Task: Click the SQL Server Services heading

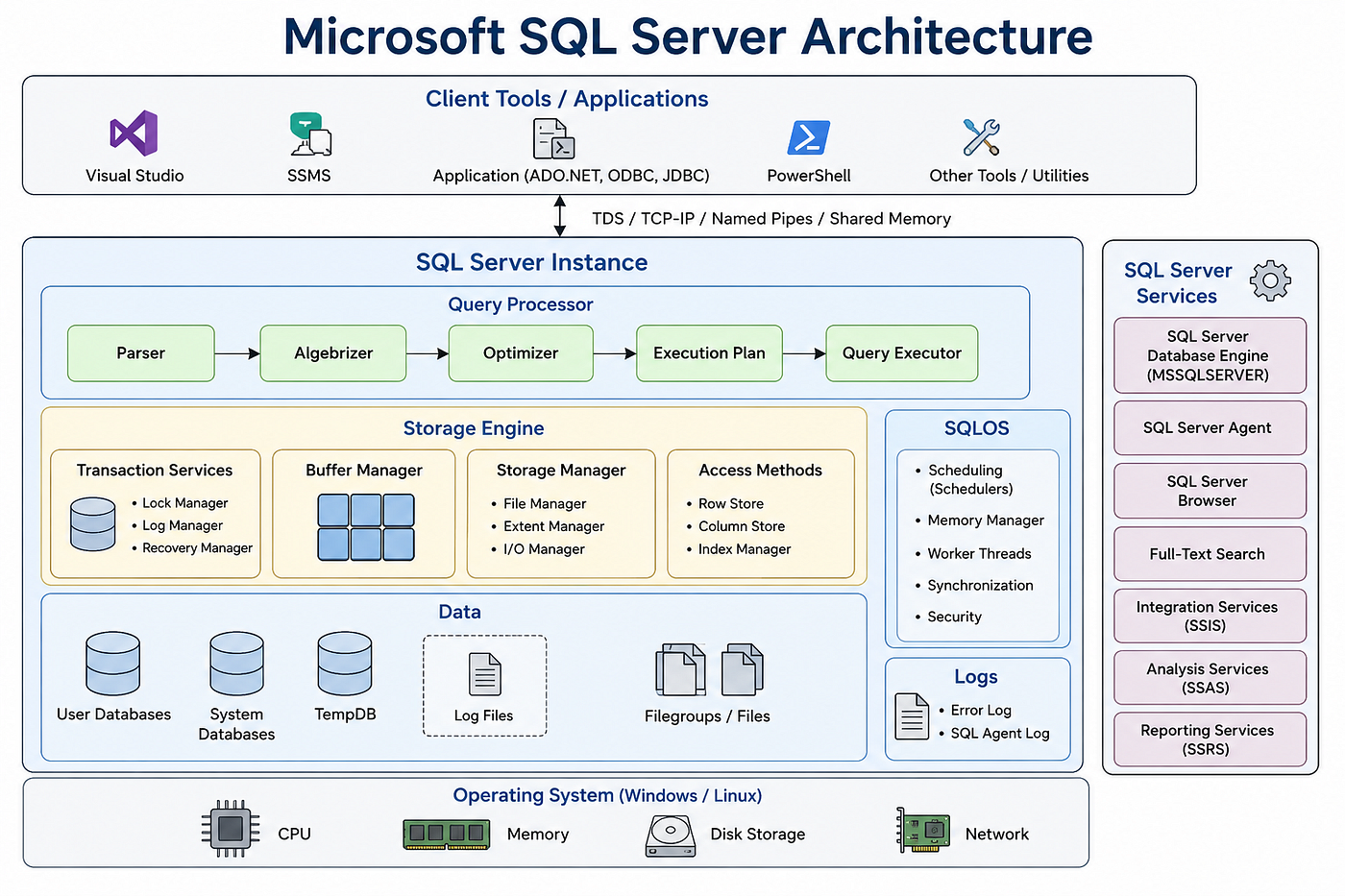Action: [x=1178, y=283]
